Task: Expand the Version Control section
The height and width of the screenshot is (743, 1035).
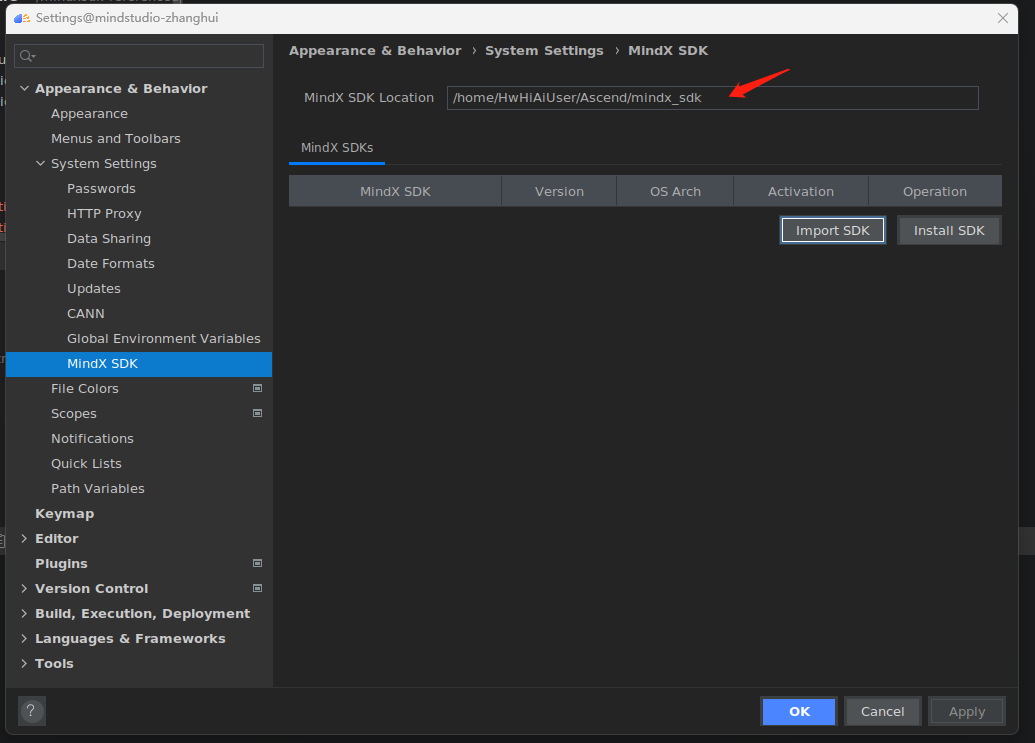Action: [x=24, y=589]
